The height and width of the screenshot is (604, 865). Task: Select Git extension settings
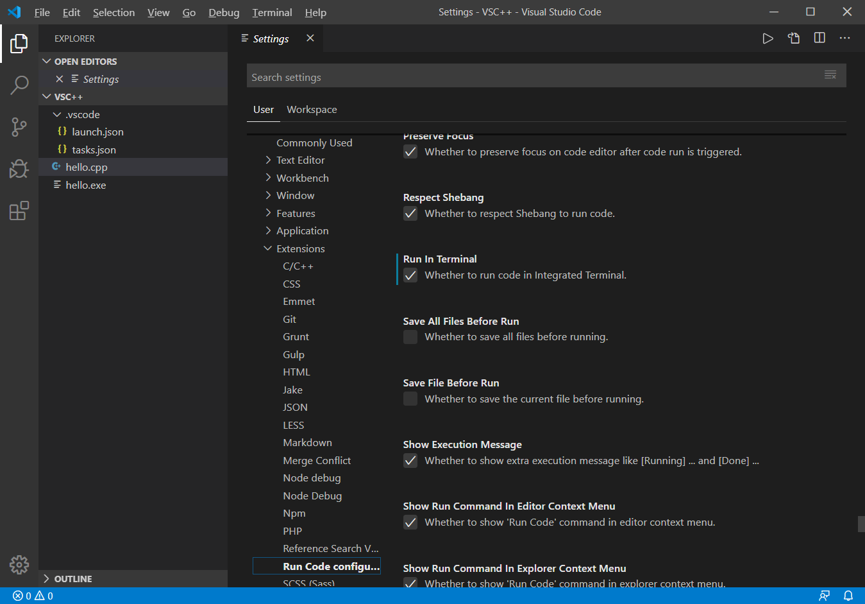[289, 319]
